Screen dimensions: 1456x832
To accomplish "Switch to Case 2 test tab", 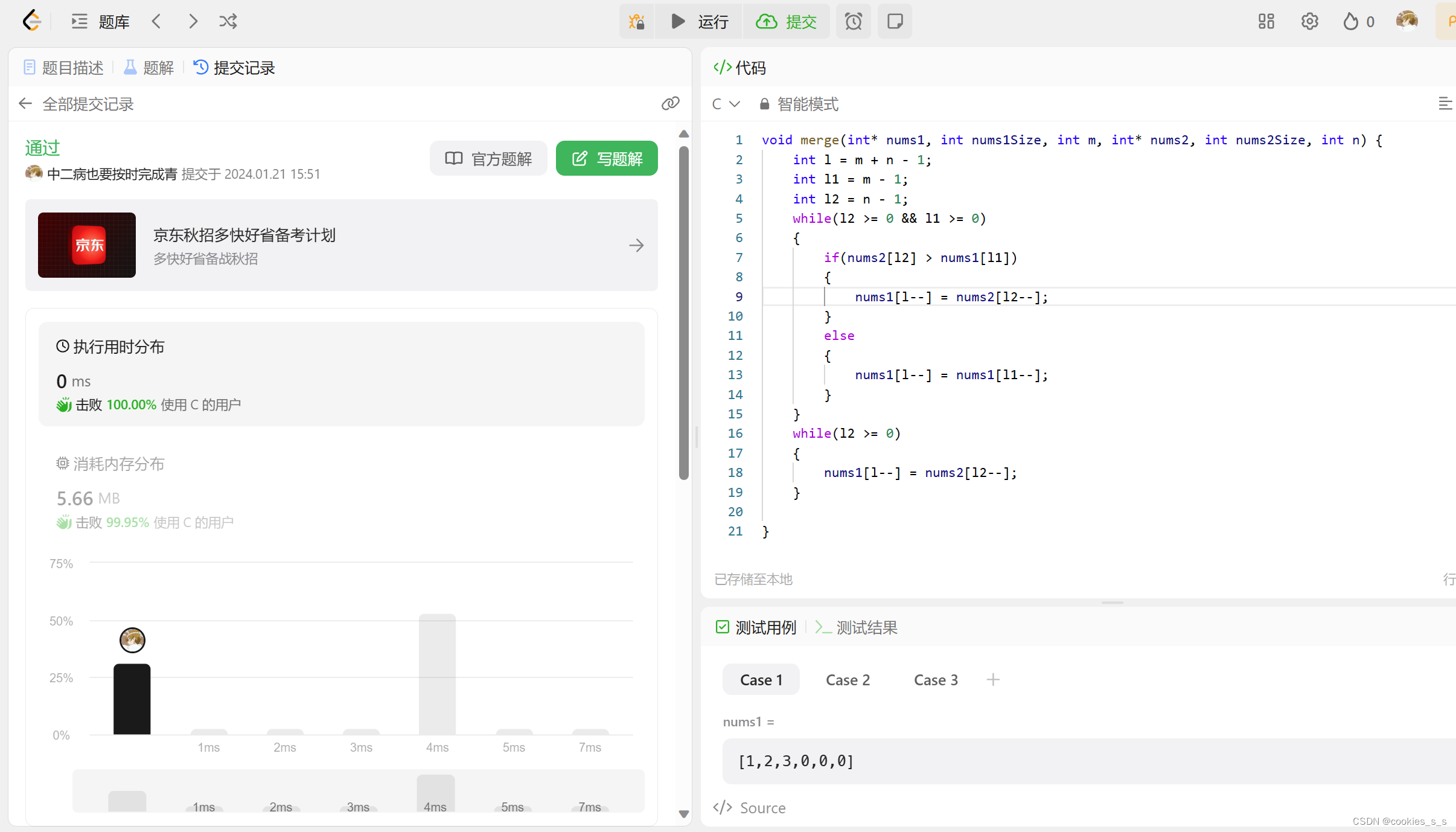I will [847, 679].
